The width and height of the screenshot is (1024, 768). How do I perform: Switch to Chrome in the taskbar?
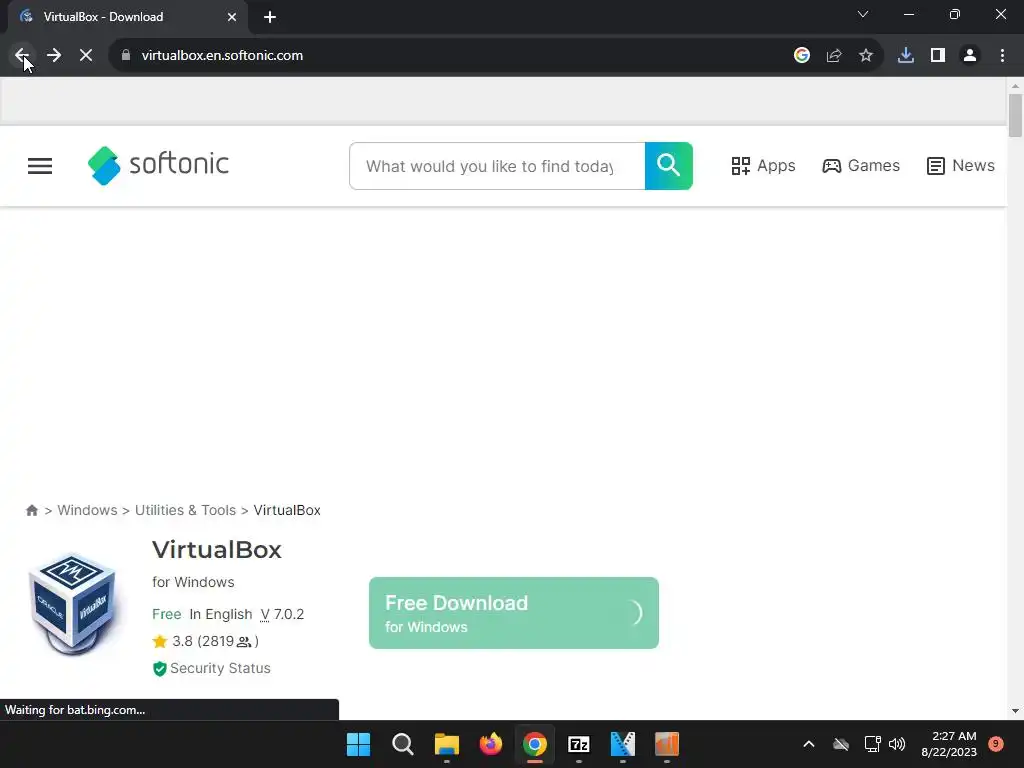[535, 744]
